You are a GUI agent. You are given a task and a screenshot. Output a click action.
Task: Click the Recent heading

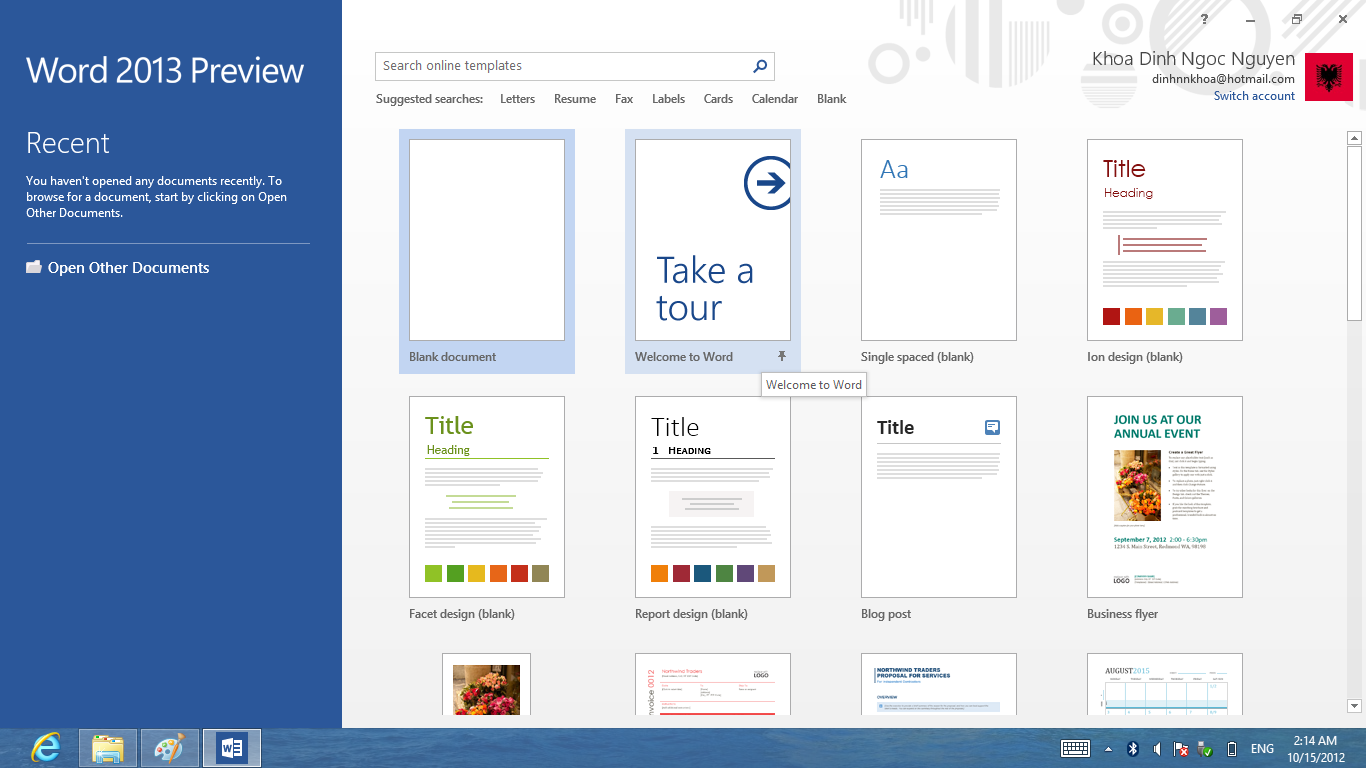(x=68, y=143)
